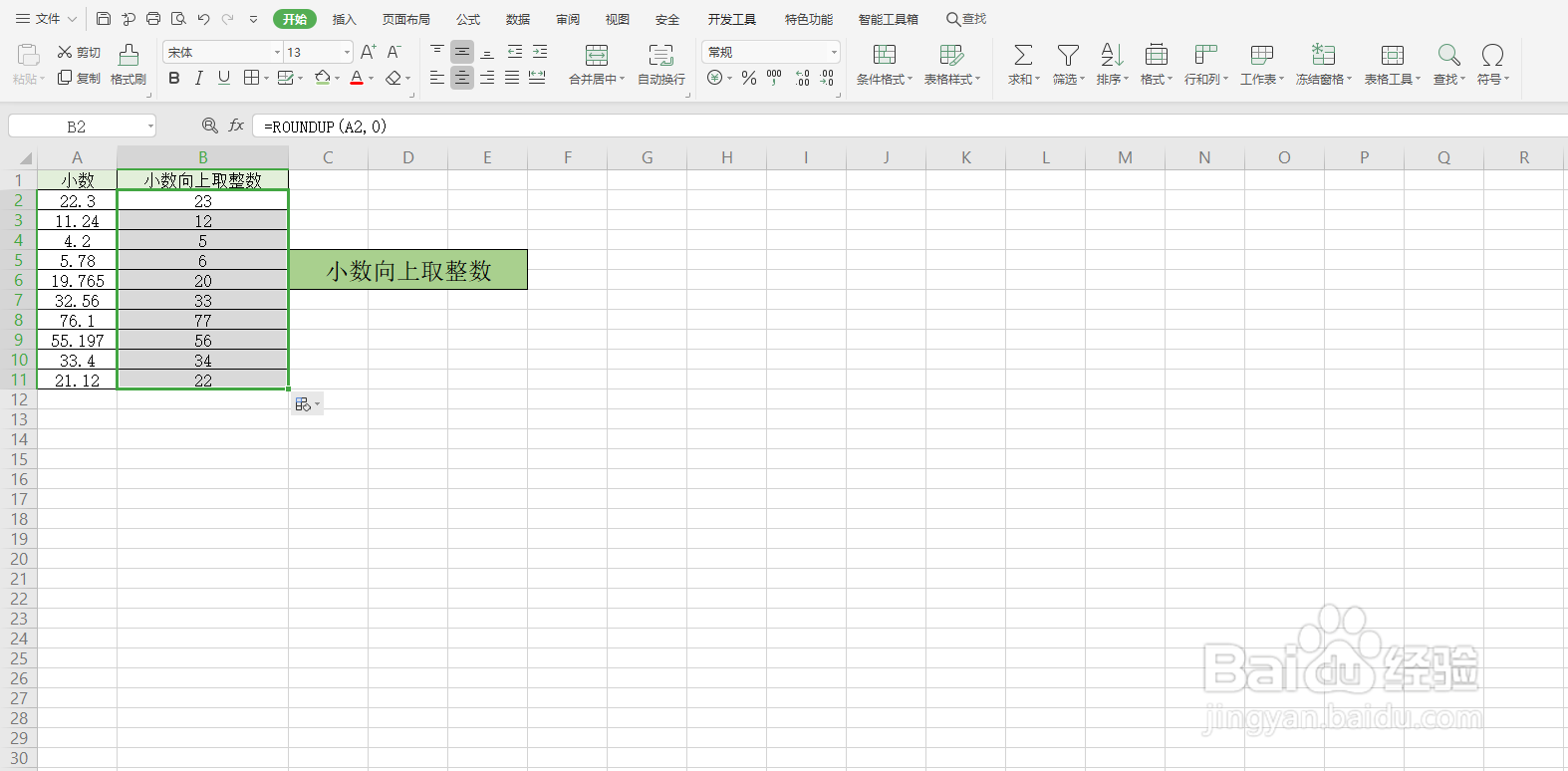The width and height of the screenshot is (1568, 771).
Task: Increase font size with the A+ icon
Action: tap(369, 52)
